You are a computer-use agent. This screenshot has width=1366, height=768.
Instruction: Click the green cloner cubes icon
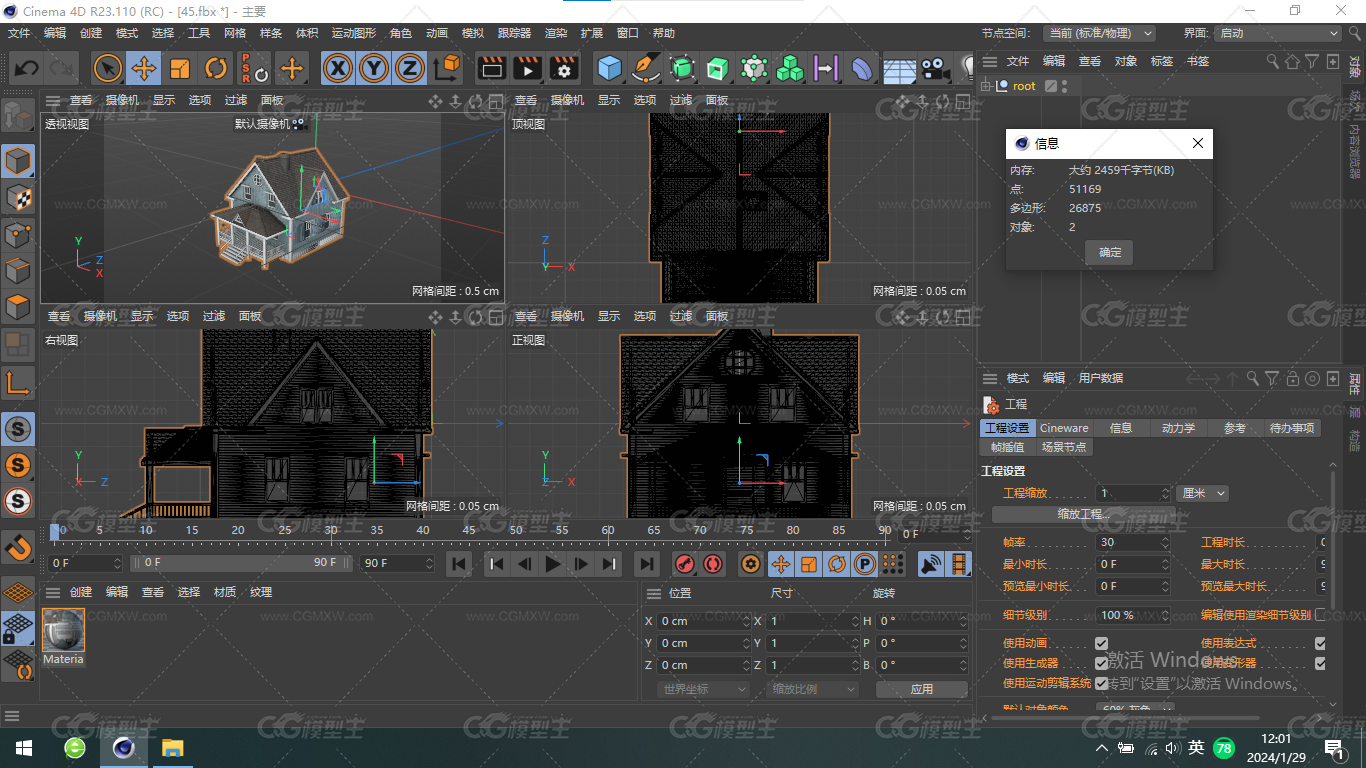(x=790, y=68)
